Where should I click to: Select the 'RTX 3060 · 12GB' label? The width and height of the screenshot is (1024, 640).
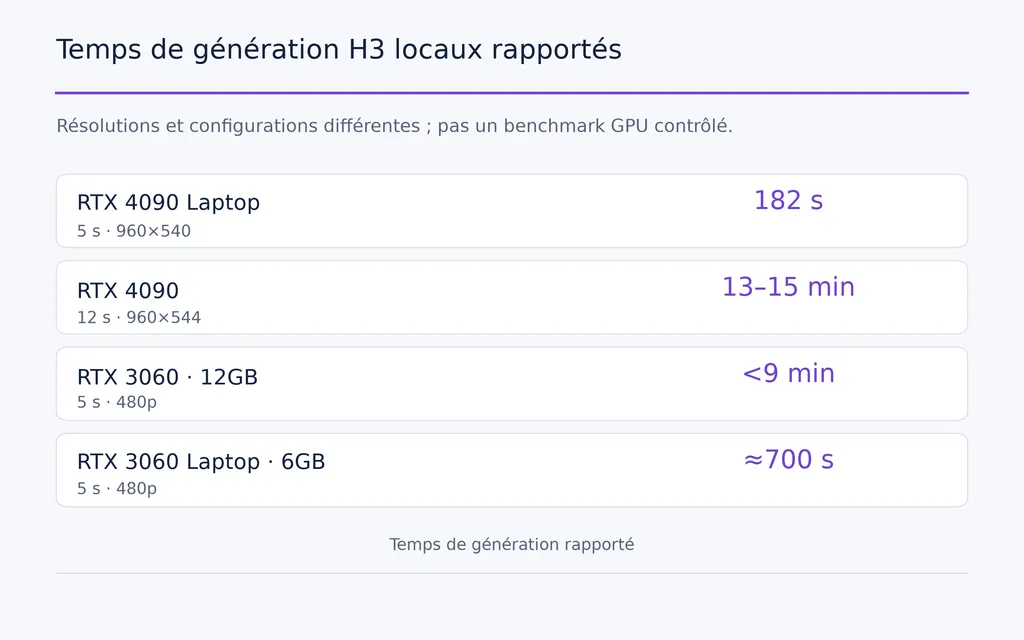coord(167,377)
